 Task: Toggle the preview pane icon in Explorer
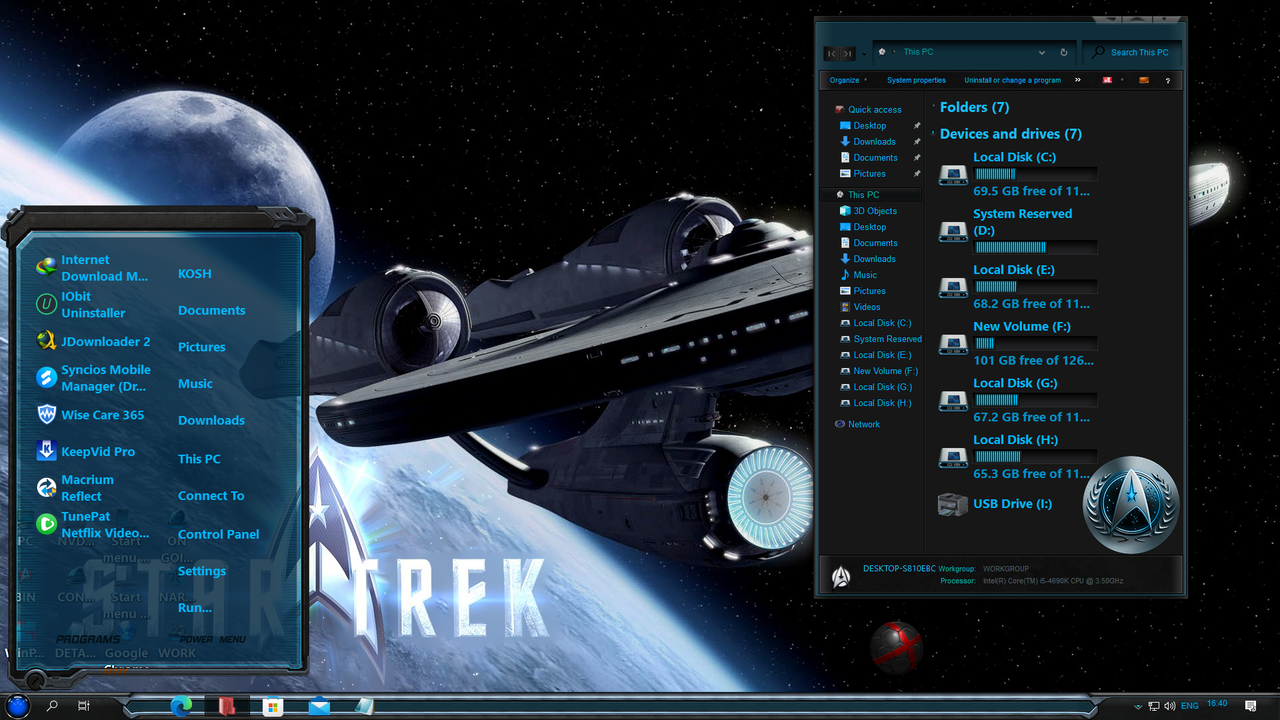tap(1144, 80)
